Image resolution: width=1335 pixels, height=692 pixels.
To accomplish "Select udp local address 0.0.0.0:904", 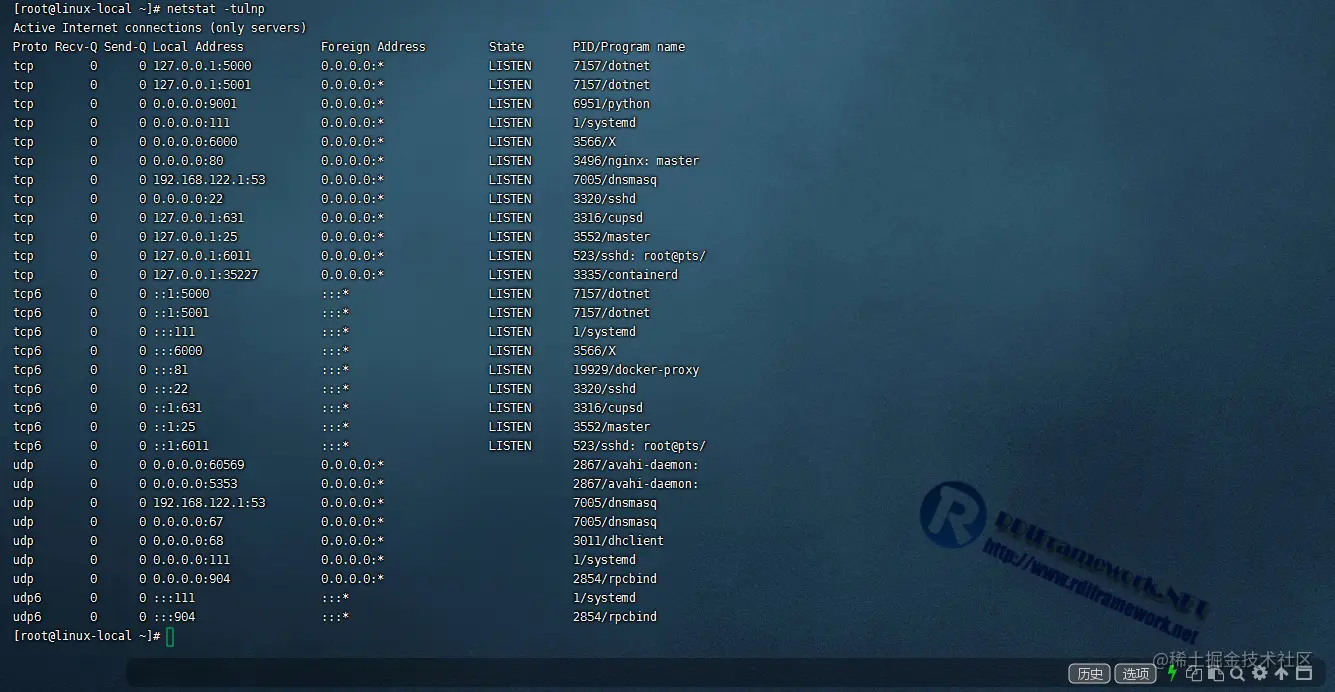I will coord(191,579).
